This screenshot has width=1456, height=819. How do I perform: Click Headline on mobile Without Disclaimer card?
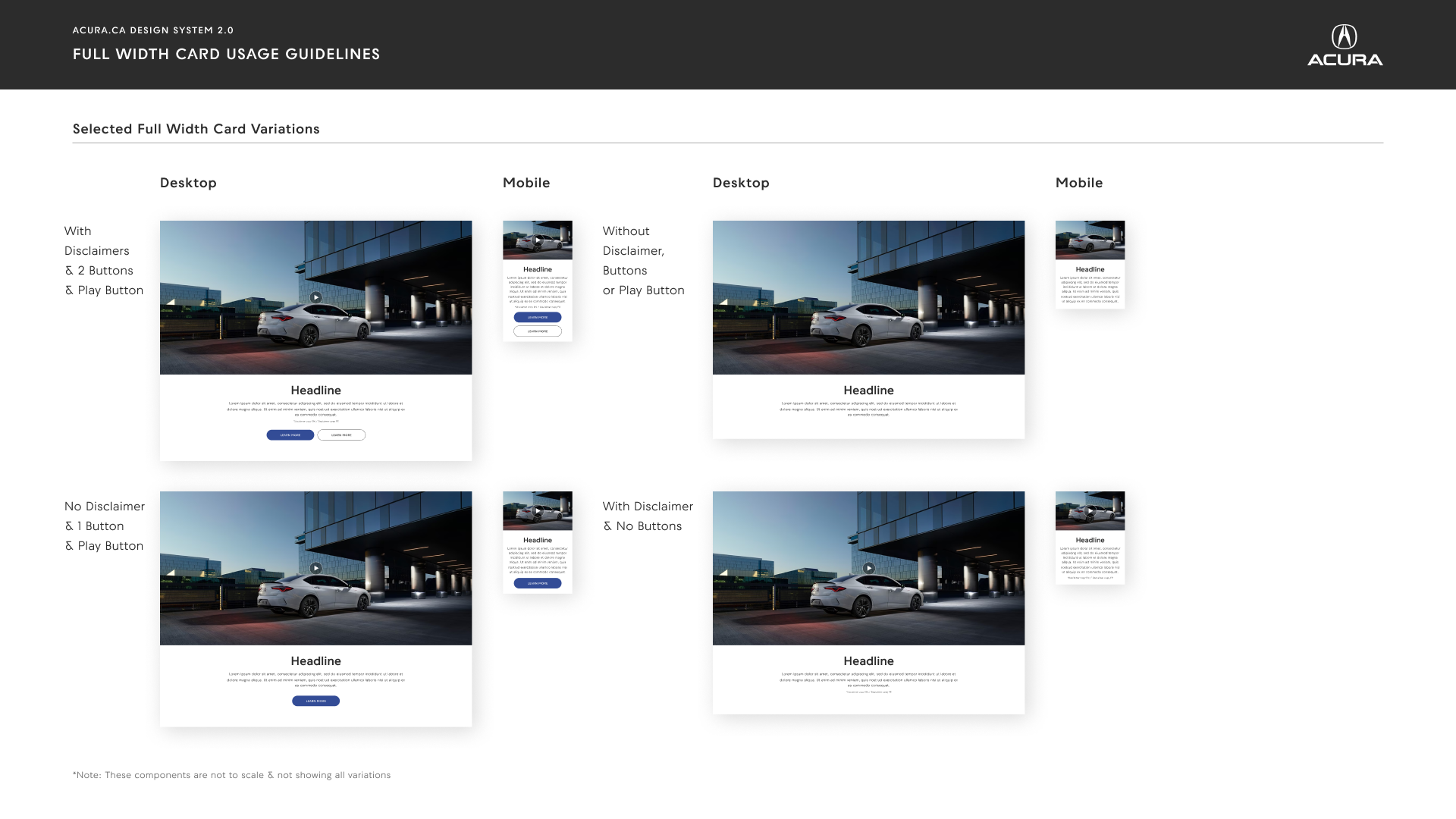pos(1090,269)
